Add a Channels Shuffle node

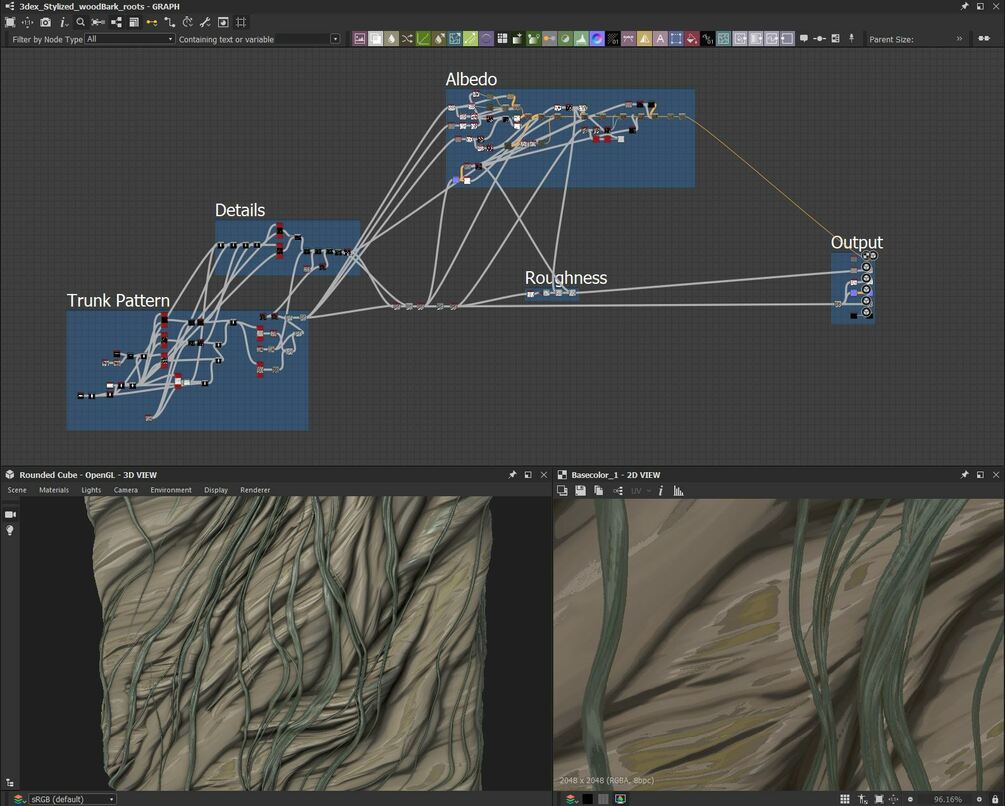407,39
